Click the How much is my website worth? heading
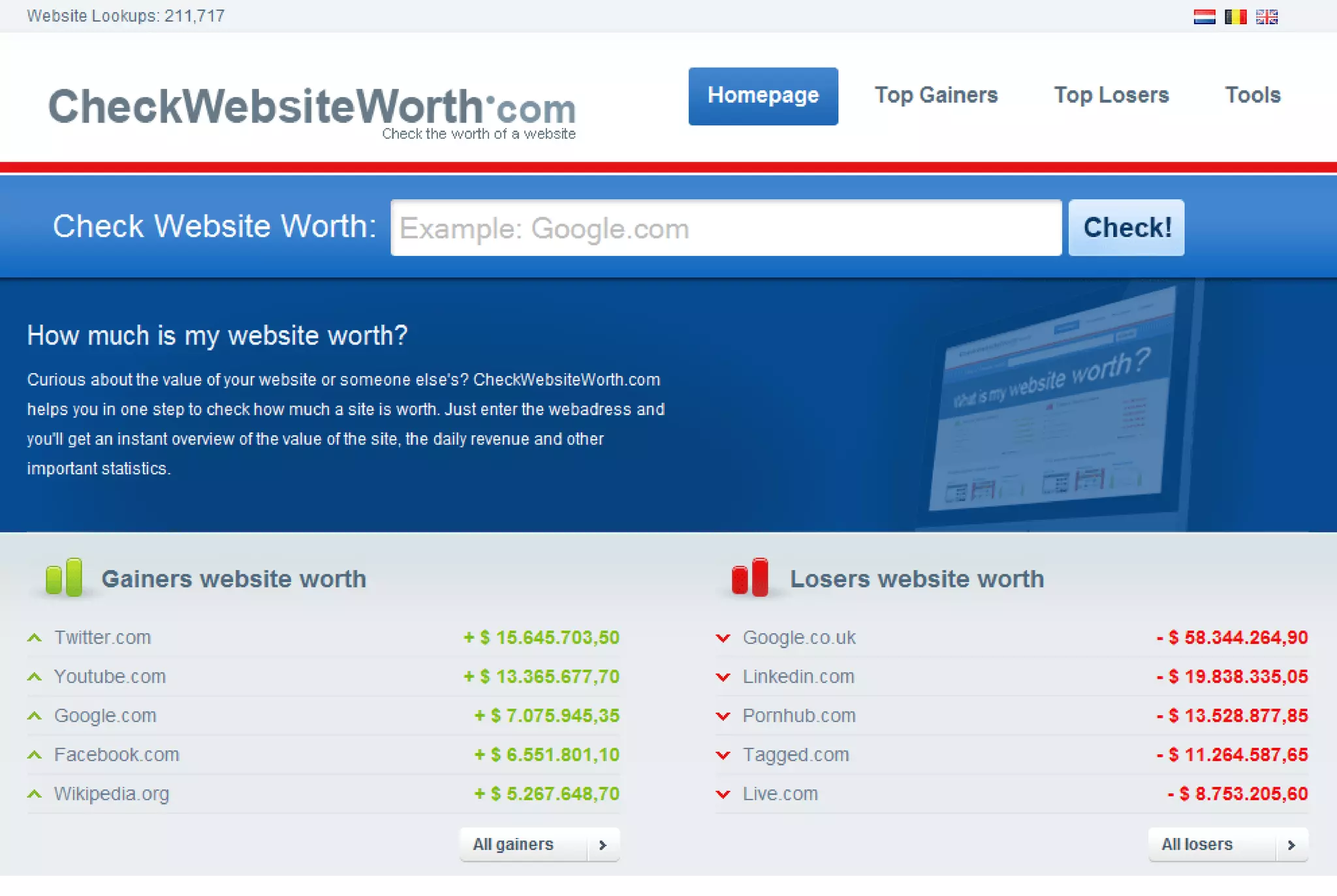 click(217, 336)
